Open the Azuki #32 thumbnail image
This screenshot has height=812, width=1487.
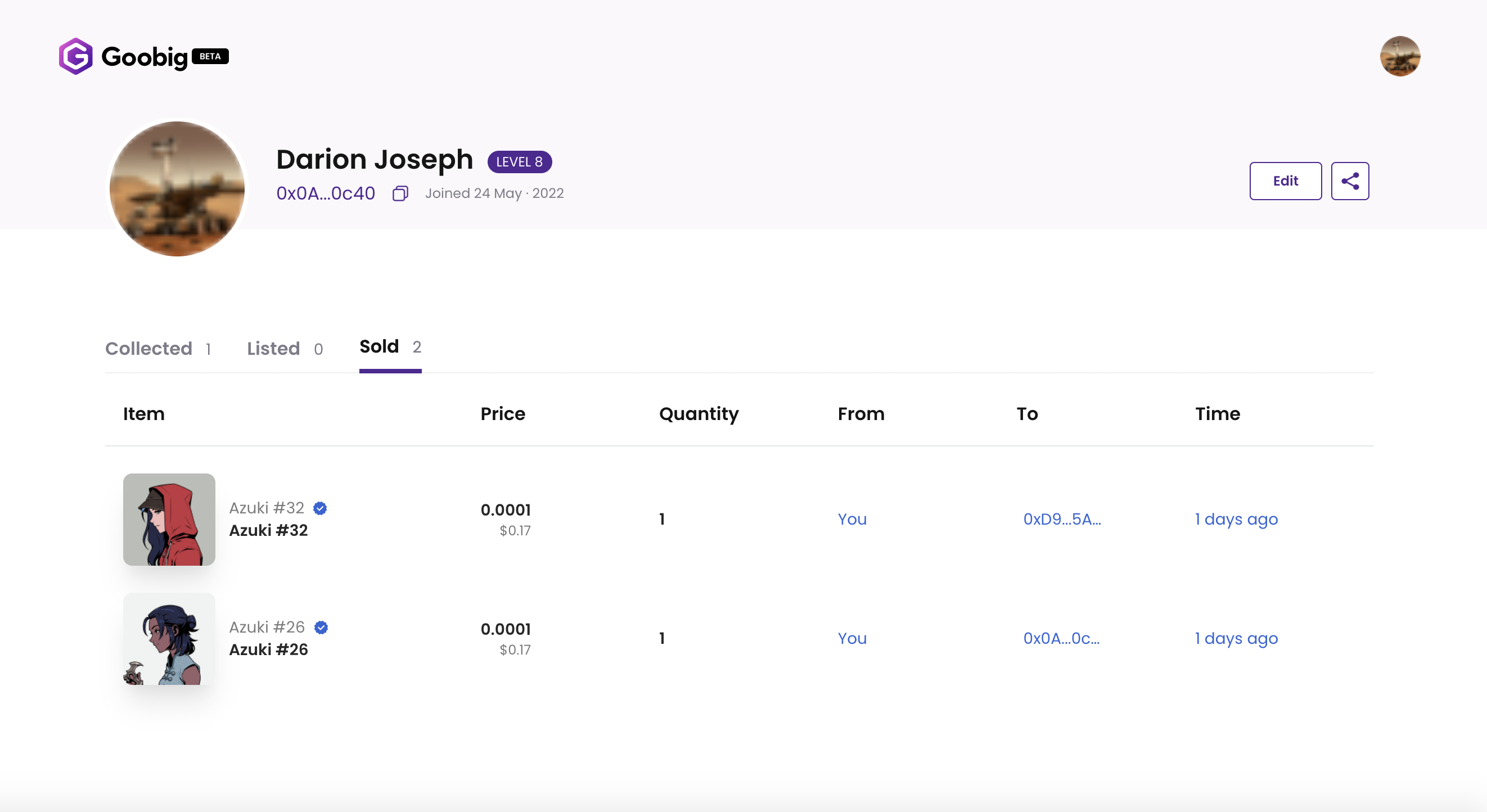(169, 520)
